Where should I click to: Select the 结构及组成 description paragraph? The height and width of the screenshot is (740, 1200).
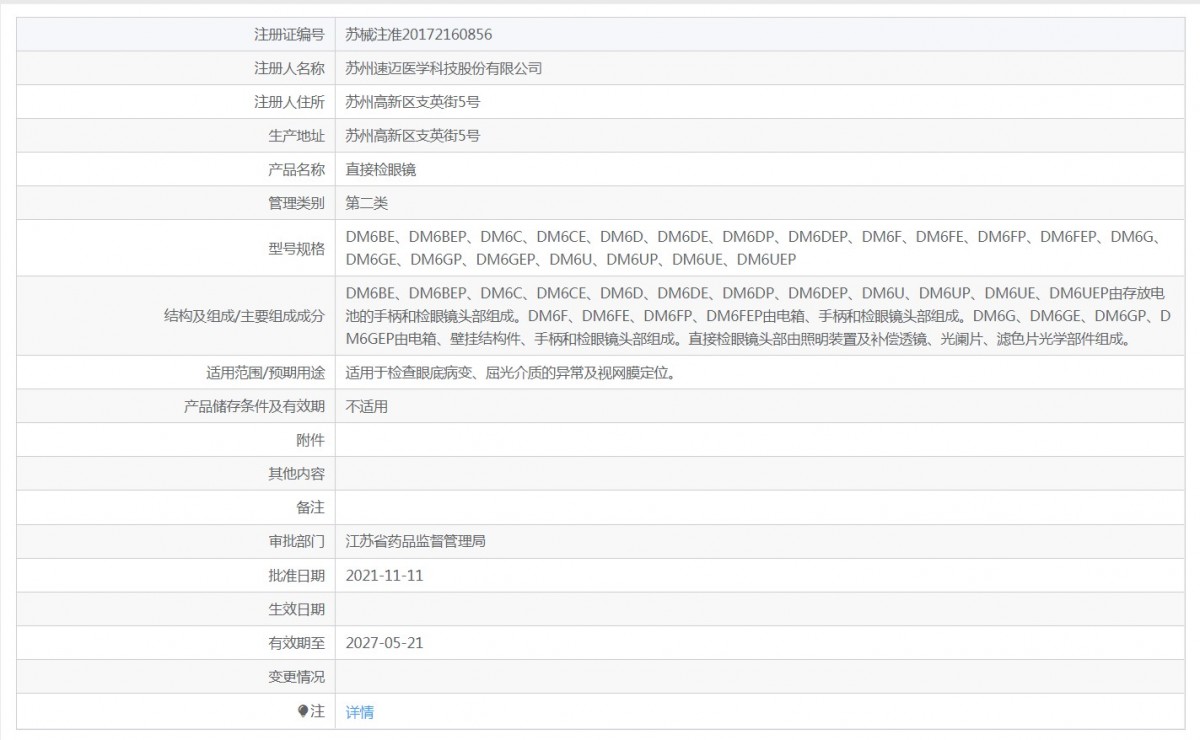coord(757,316)
